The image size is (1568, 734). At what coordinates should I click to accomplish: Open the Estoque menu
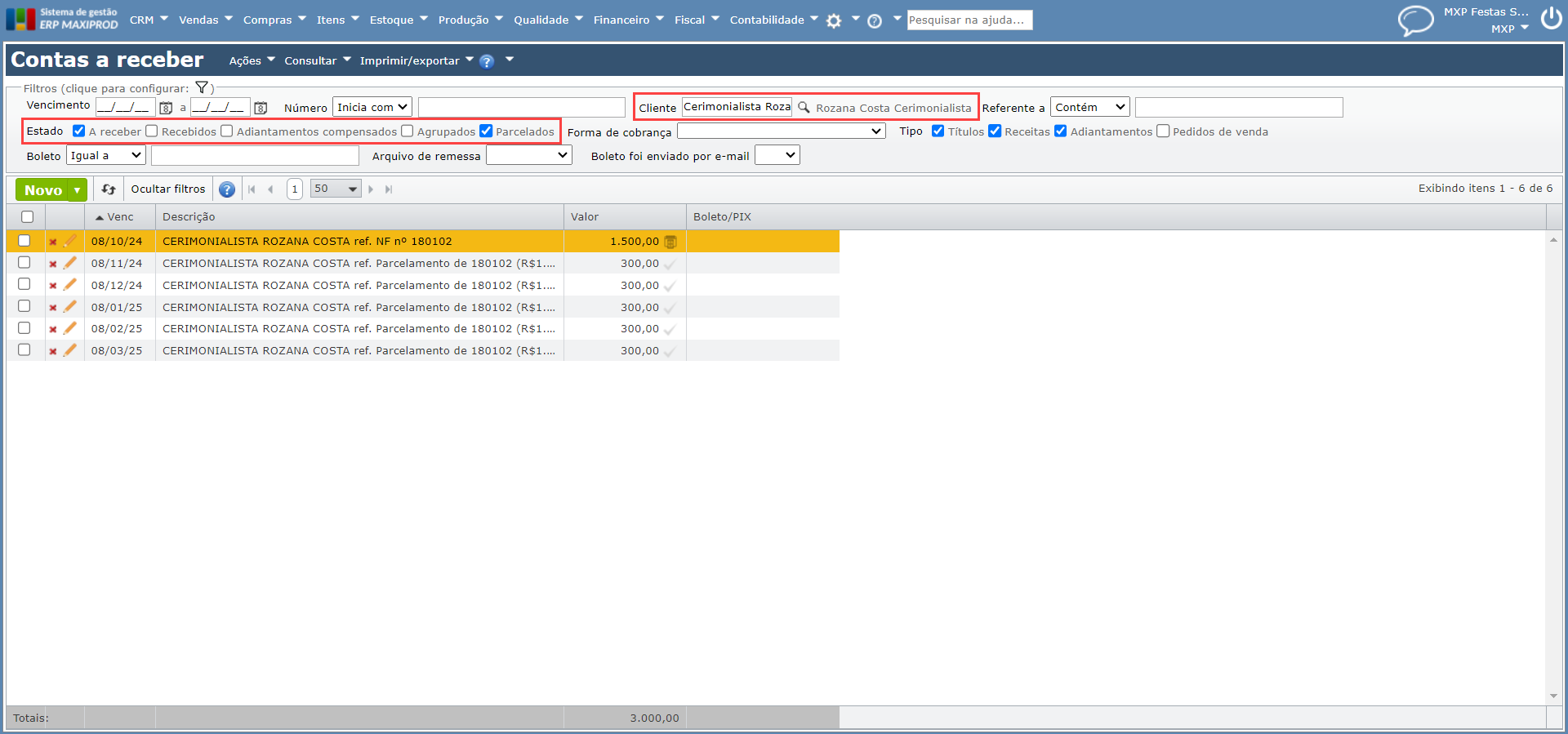(399, 20)
